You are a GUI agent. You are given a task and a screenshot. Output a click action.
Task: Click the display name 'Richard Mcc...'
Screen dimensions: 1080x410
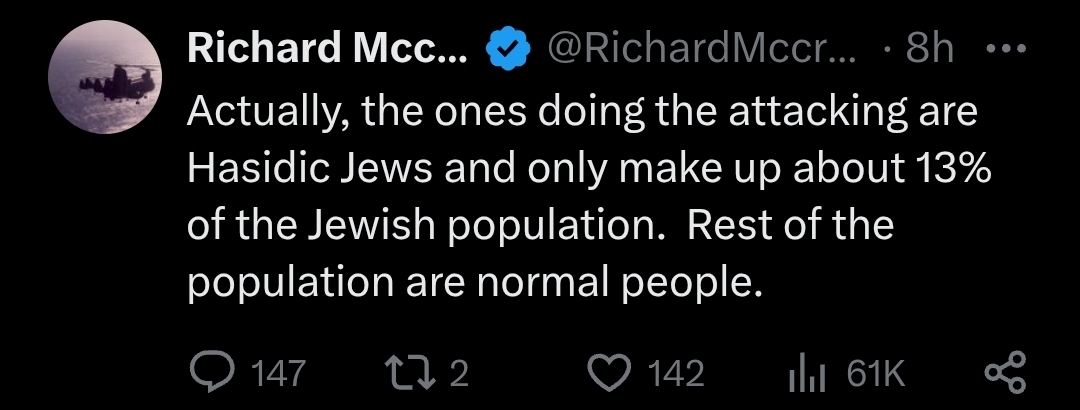326,48
